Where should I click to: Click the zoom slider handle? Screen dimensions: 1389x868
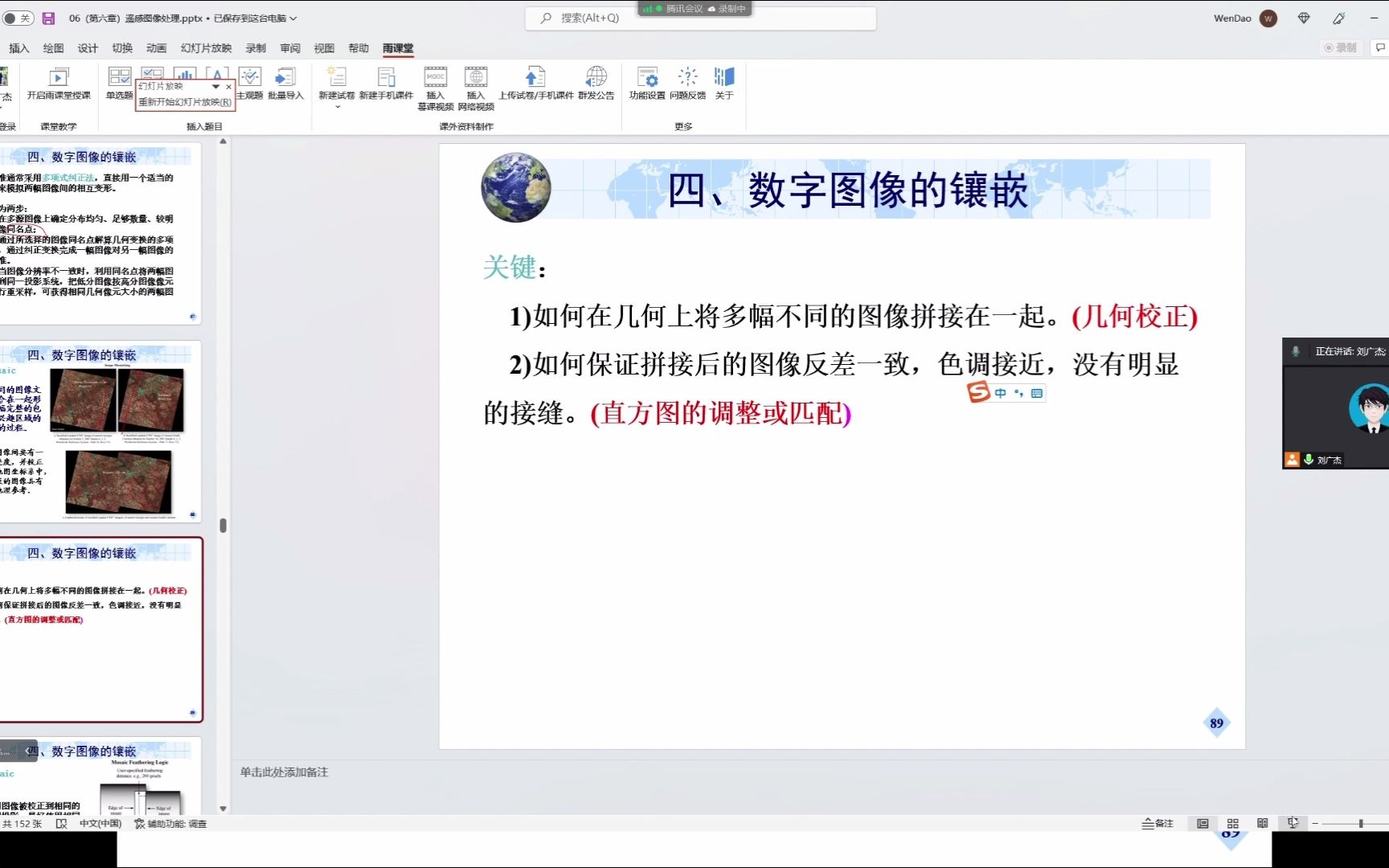(x=1361, y=823)
